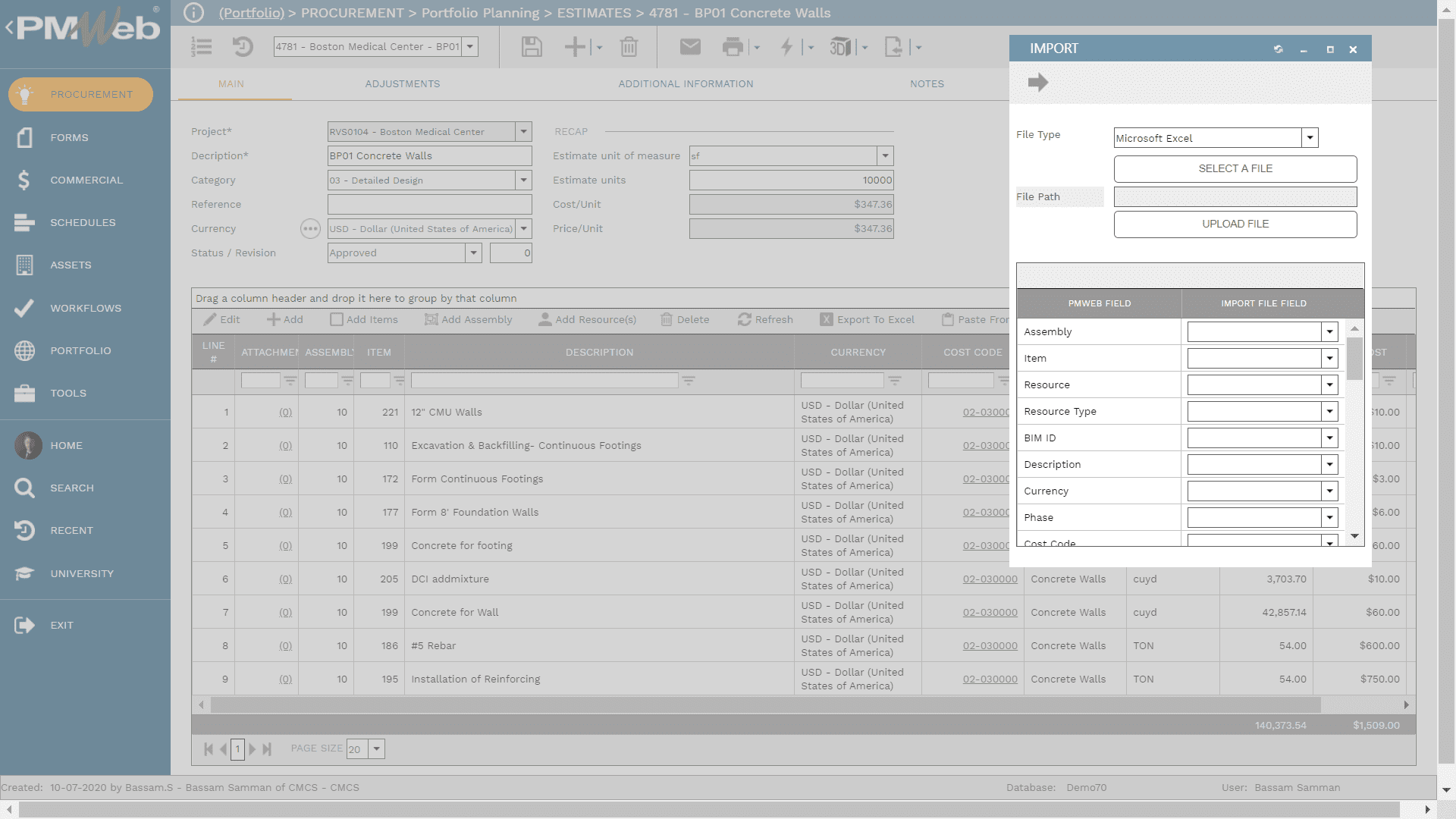Image resolution: width=1456 pixels, height=819 pixels.
Task: Expand the Assembly dropdown in Import panel
Action: [x=1329, y=331]
